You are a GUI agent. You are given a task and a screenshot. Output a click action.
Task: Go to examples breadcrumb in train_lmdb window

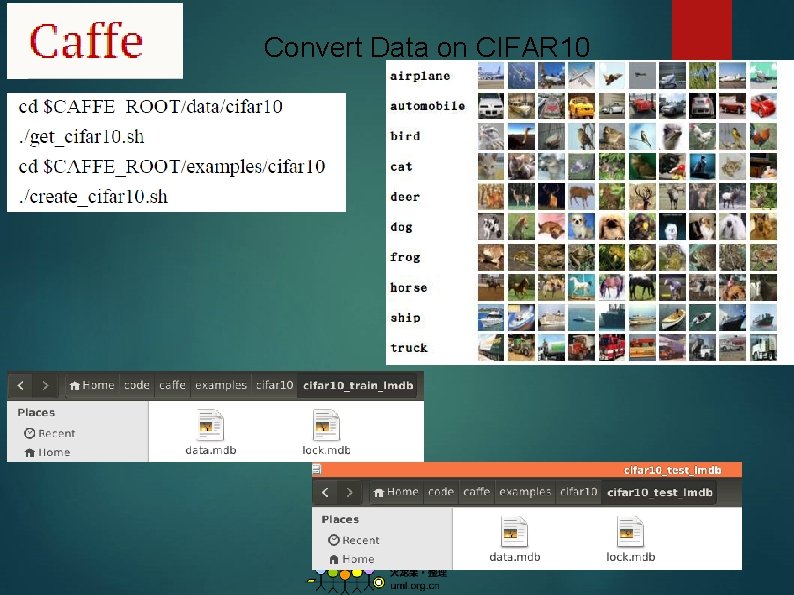221,385
